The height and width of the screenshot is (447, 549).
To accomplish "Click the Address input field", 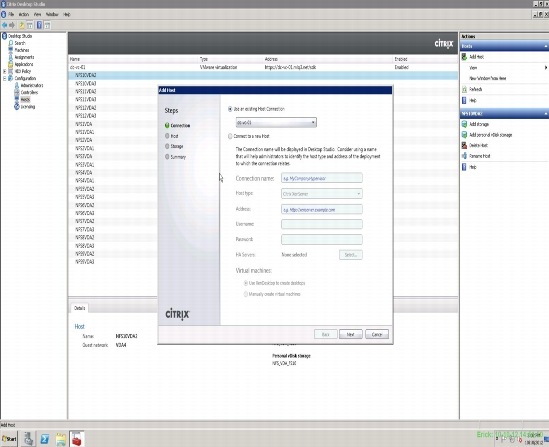I will 321,209.
